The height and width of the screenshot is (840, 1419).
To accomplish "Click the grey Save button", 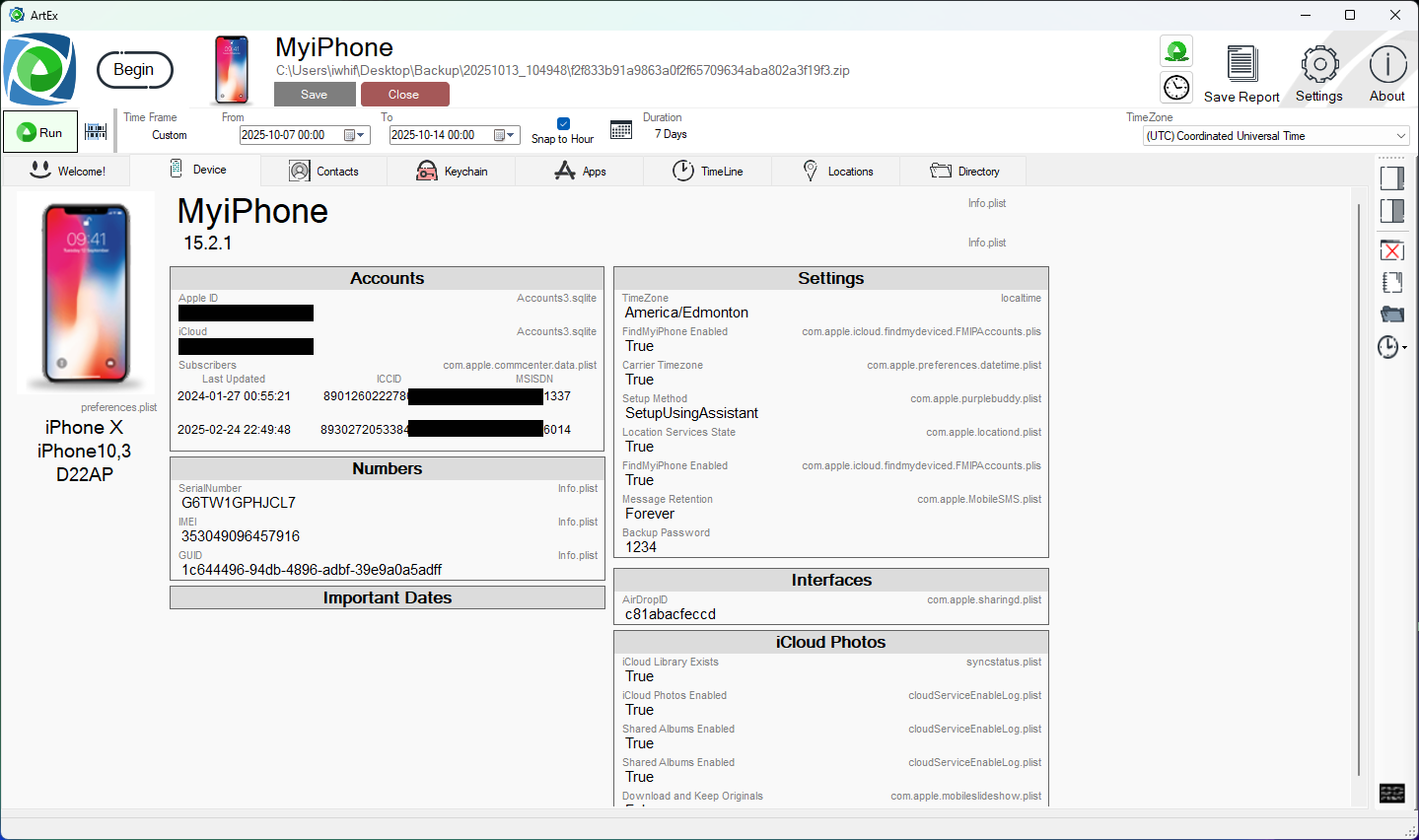I will click(x=315, y=95).
